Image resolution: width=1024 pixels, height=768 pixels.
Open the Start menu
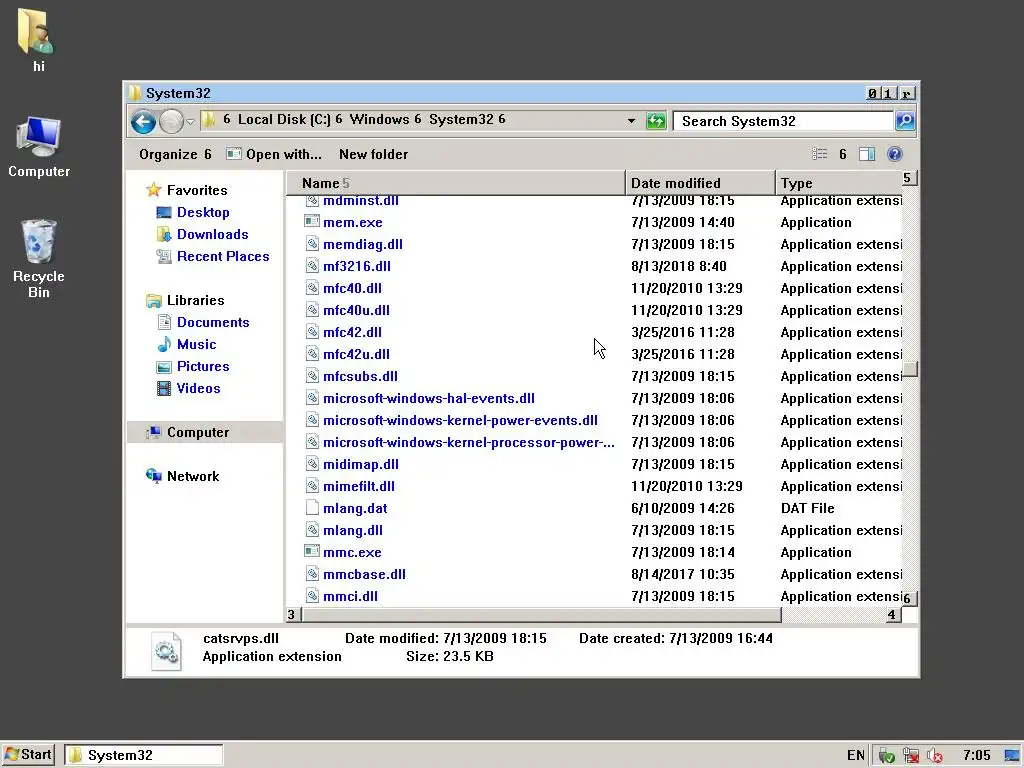coord(28,755)
